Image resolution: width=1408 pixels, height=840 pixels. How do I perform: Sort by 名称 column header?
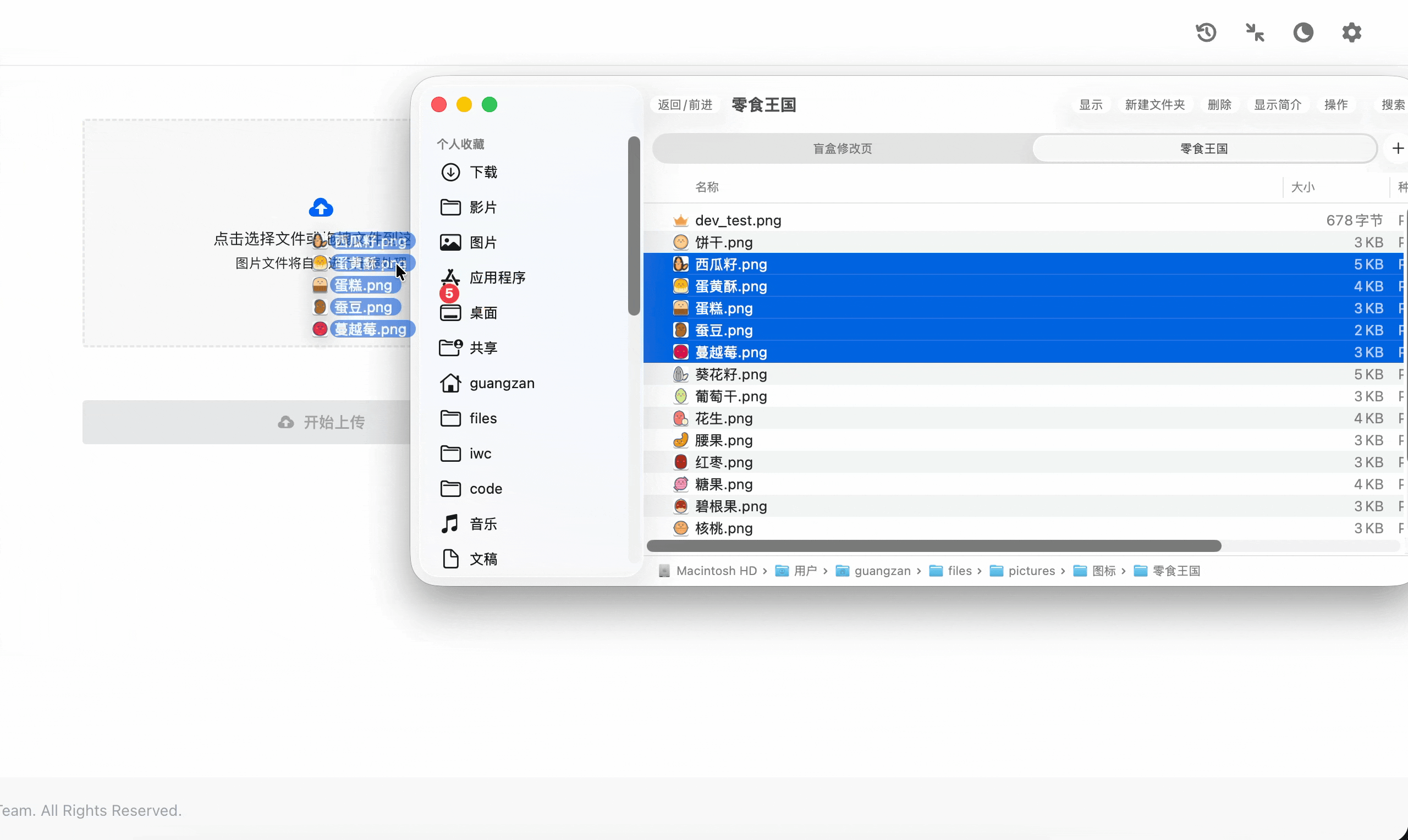click(707, 187)
